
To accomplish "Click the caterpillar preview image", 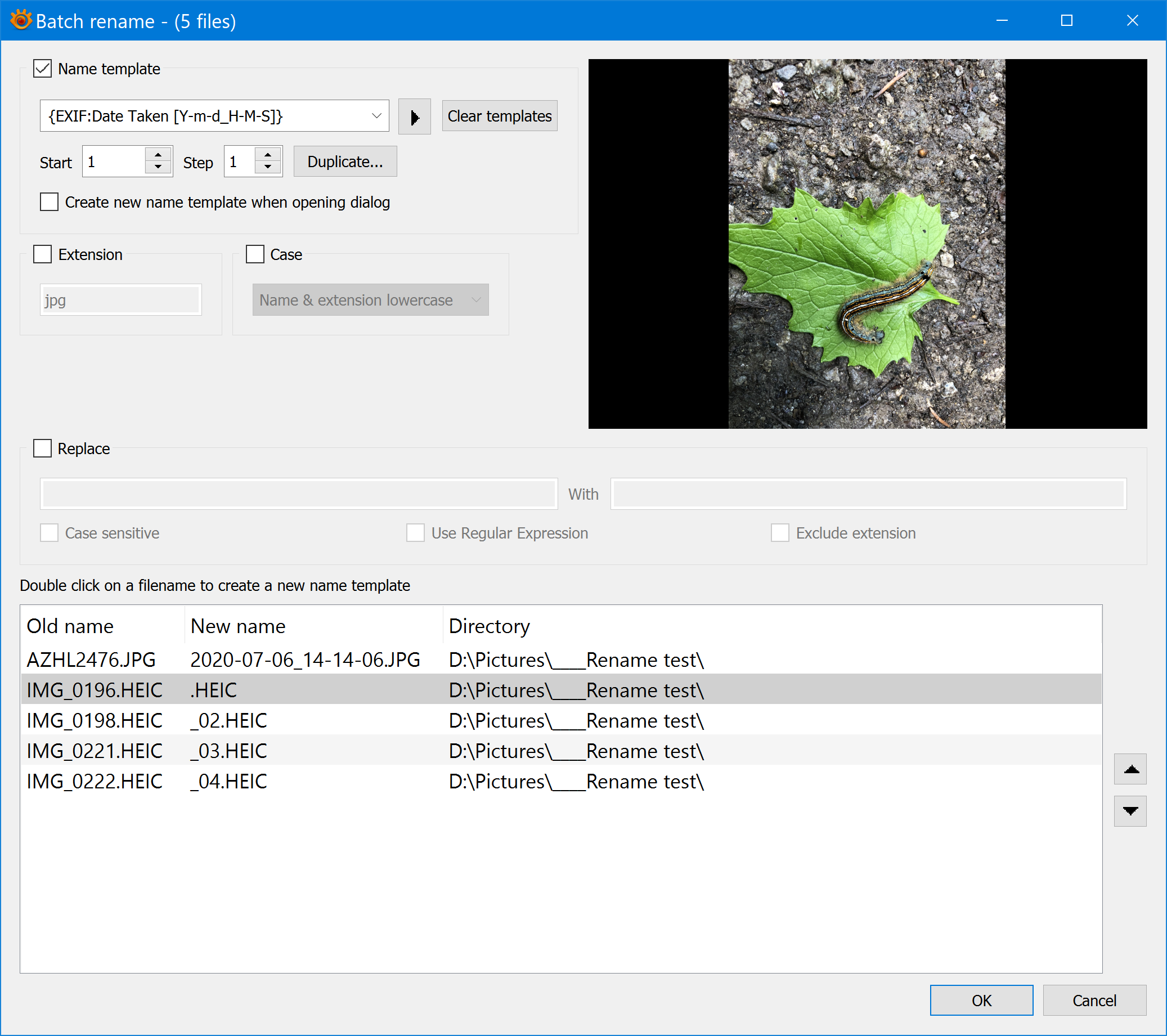I will [x=866, y=244].
